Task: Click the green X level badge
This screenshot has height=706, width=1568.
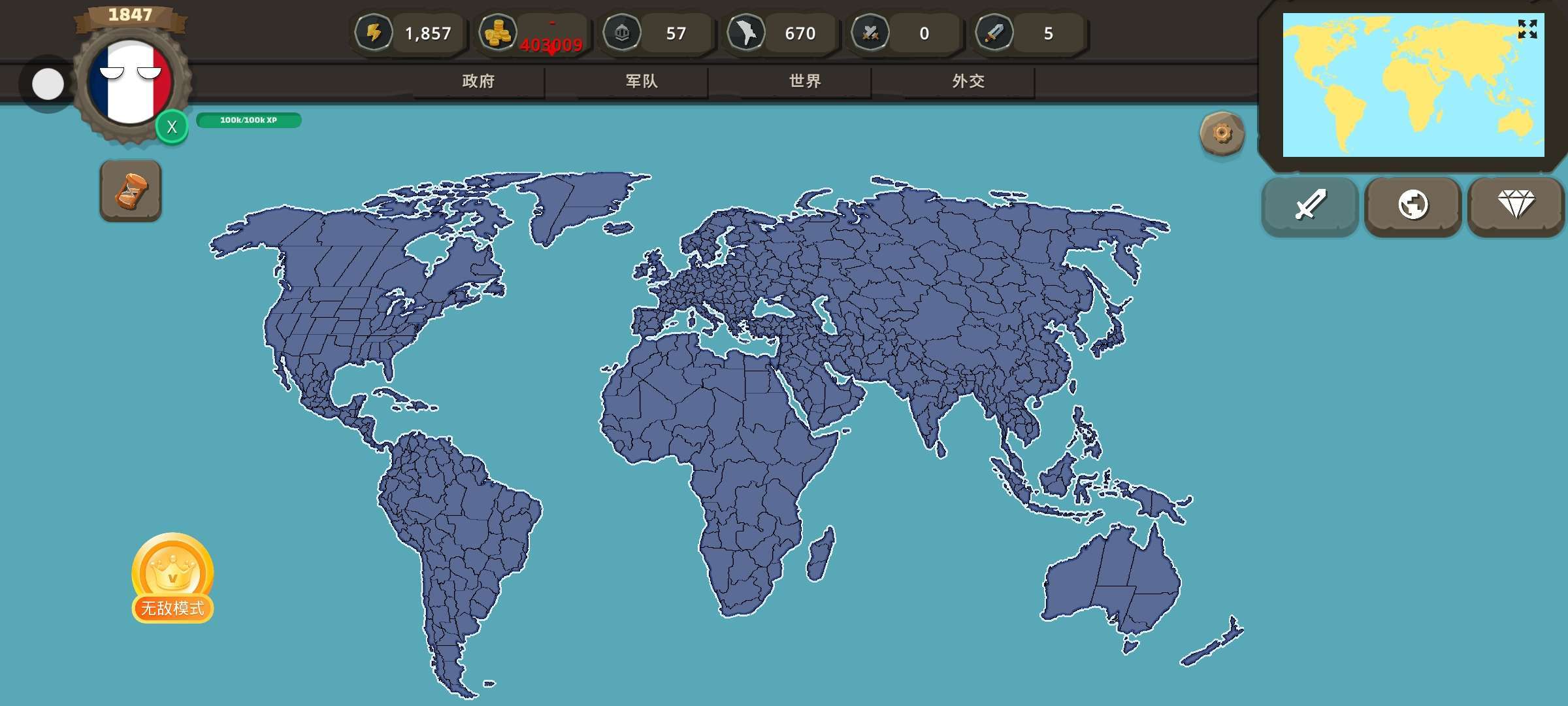Action: (x=172, y=127)
